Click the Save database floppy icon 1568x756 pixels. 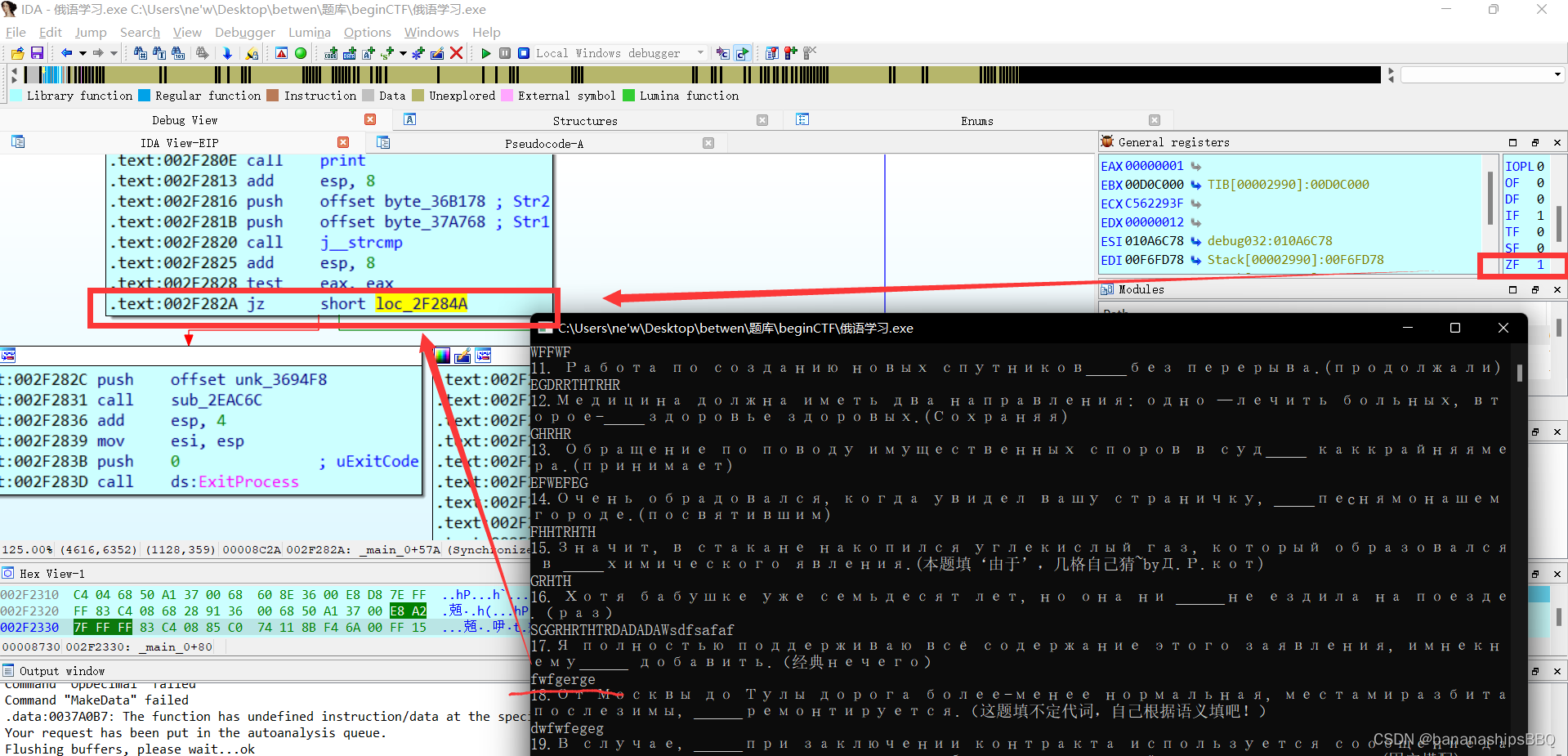[37, 53]
